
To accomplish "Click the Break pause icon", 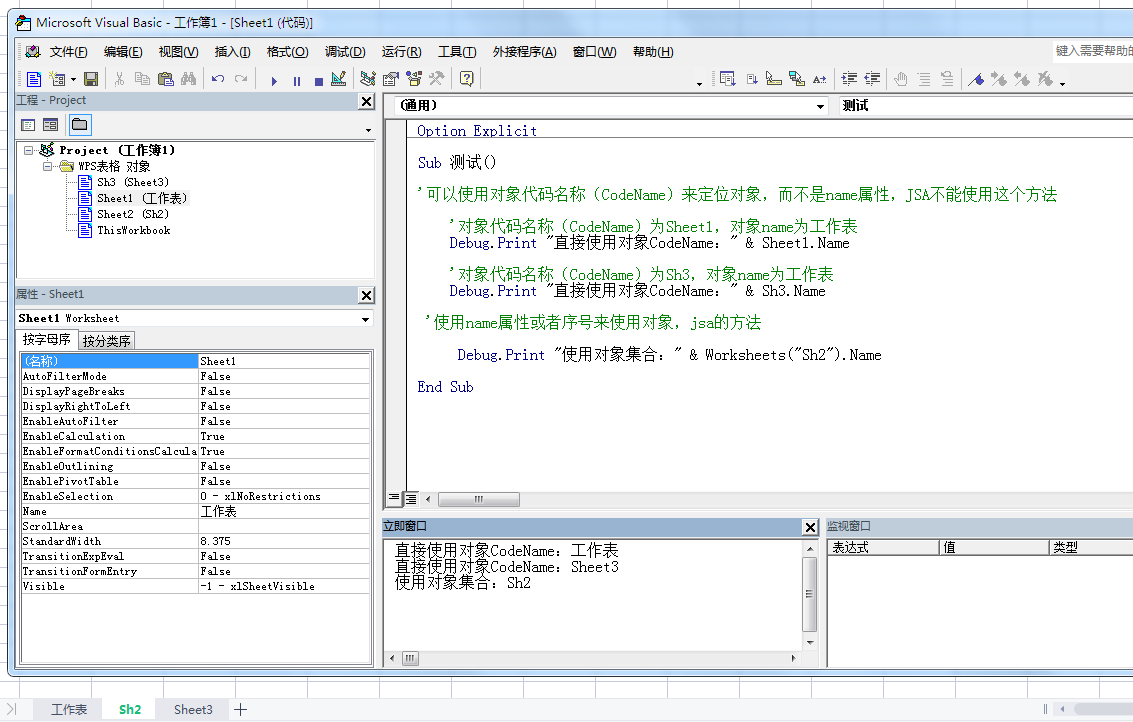I will [296, 81].
